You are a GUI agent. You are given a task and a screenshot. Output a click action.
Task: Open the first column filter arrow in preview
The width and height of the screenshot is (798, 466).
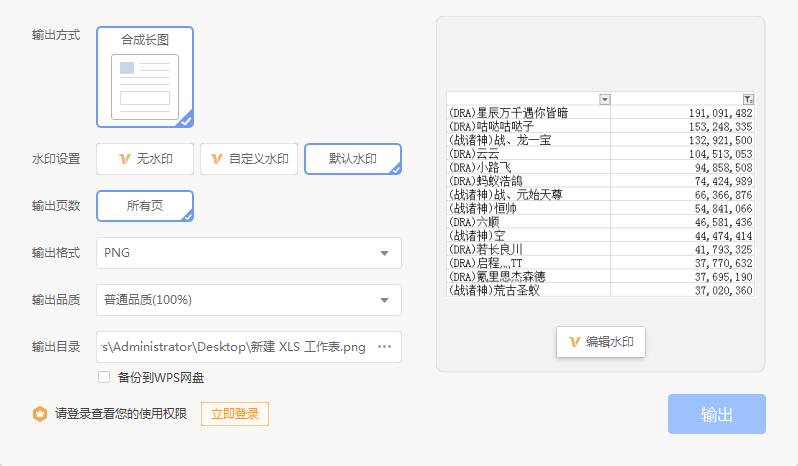point(604,99)
